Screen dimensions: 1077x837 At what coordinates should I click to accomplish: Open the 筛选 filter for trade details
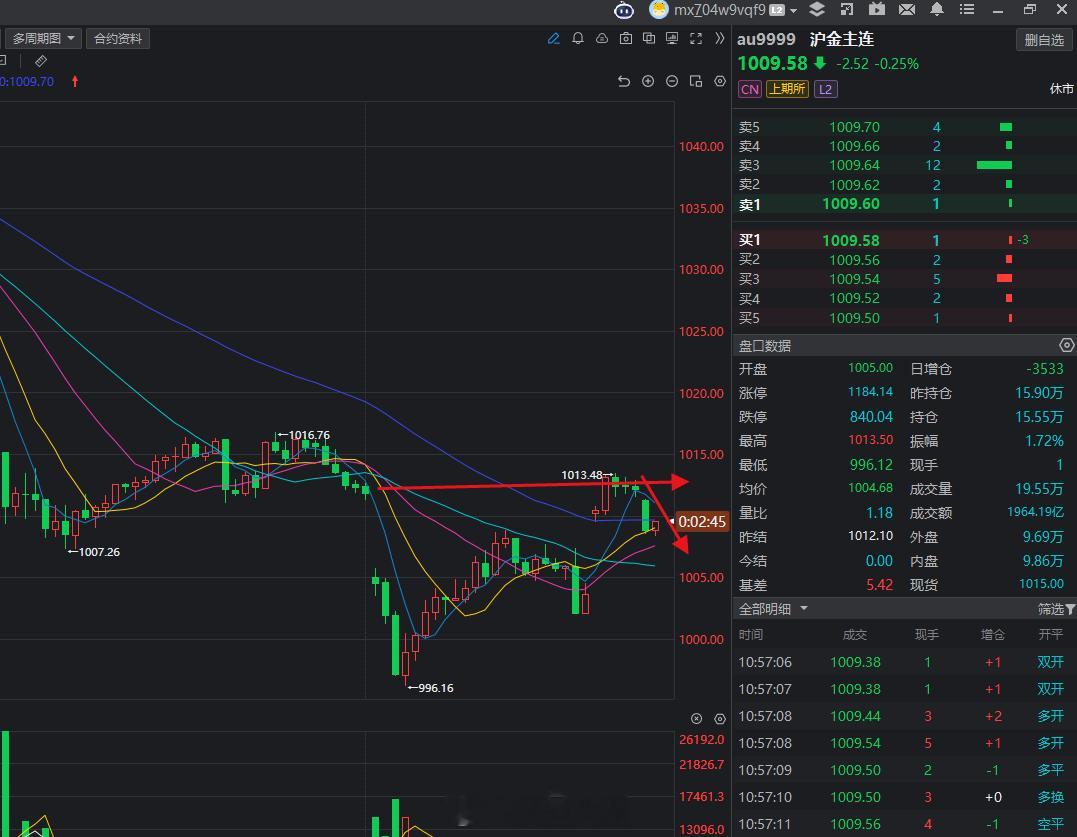pyautogui.click(x=1055, y=608)
